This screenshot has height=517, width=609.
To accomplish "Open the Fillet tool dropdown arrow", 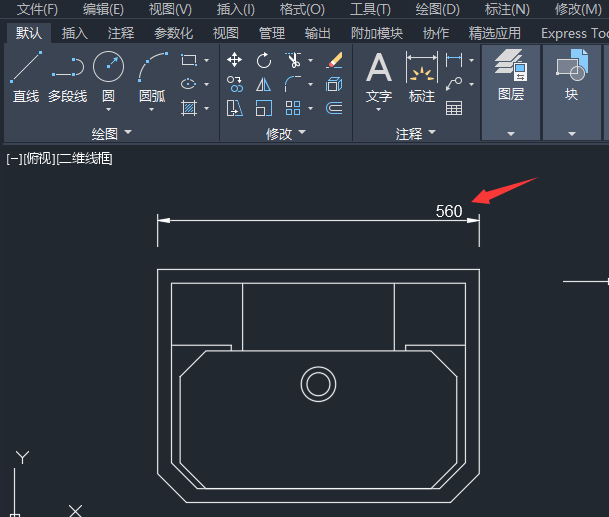I will pyautogui.click(x=311, y=84).
